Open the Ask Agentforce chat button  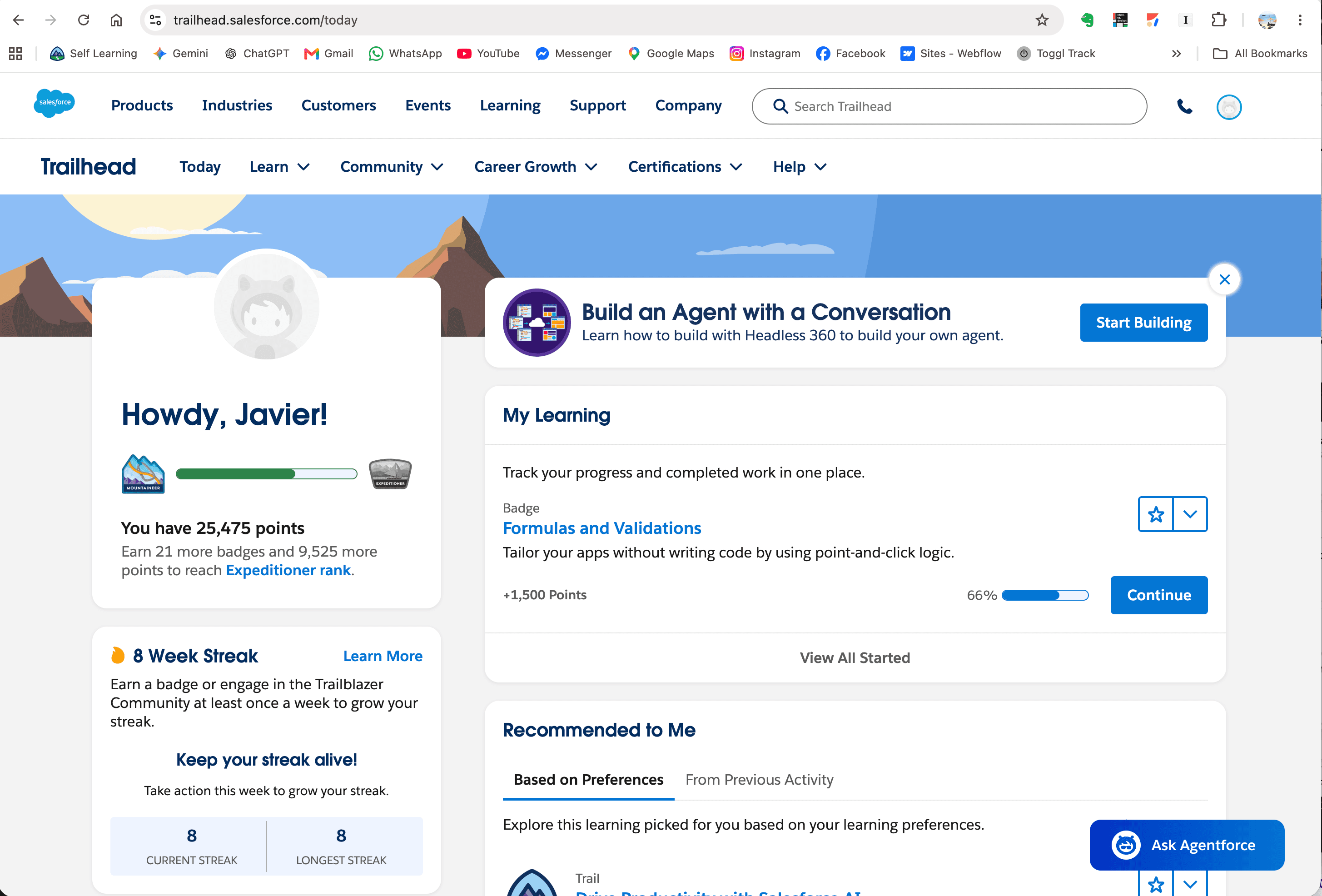pyautogui.click(x=1187, y=845)
